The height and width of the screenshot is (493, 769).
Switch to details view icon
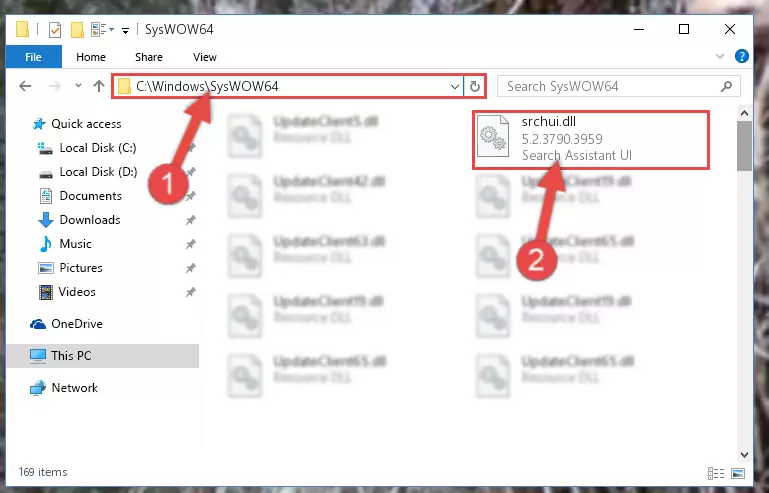(716, 473)
